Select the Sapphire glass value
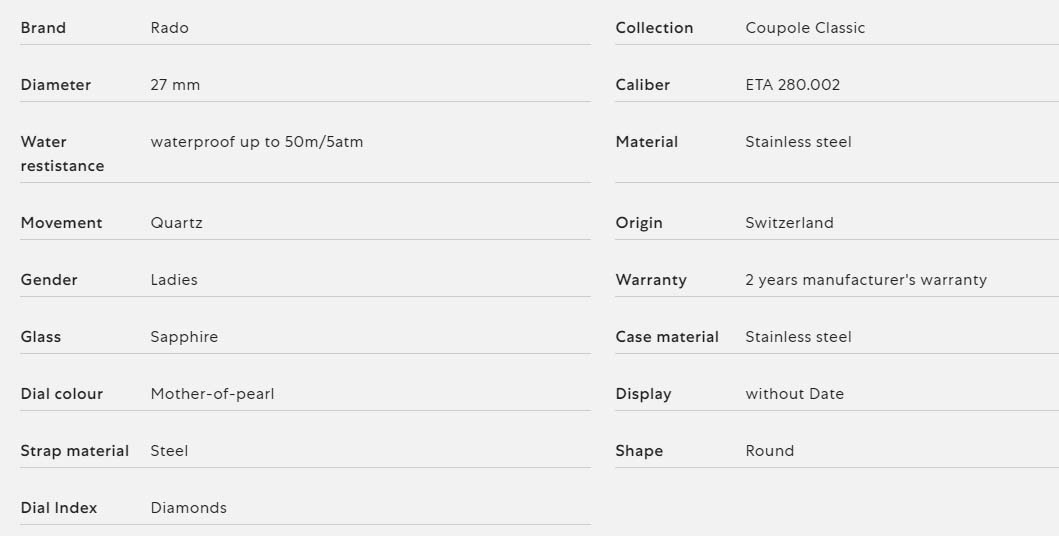Screen dimensions: 1059x536 tap(184, 337)
